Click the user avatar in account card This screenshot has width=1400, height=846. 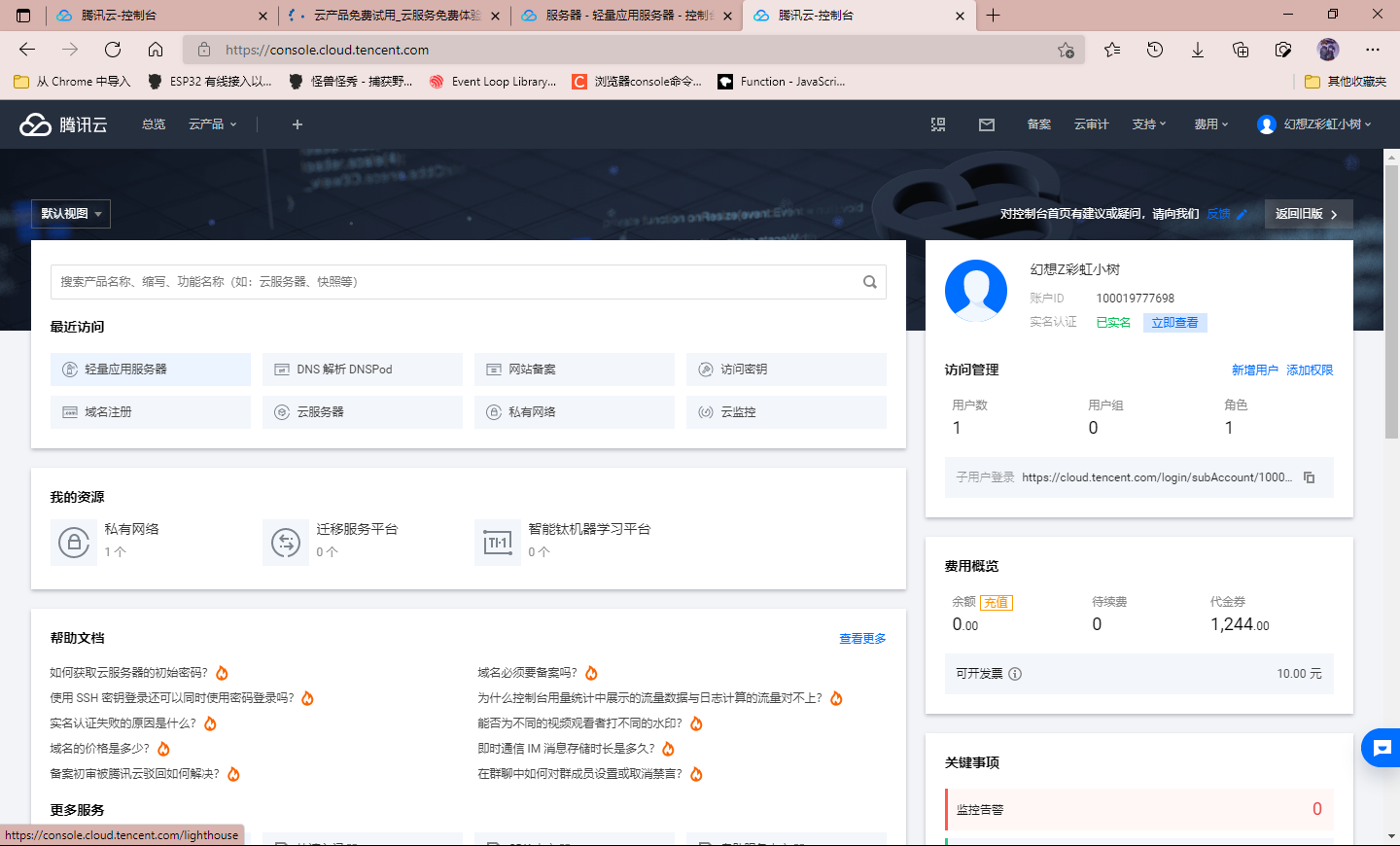[976, 291]
